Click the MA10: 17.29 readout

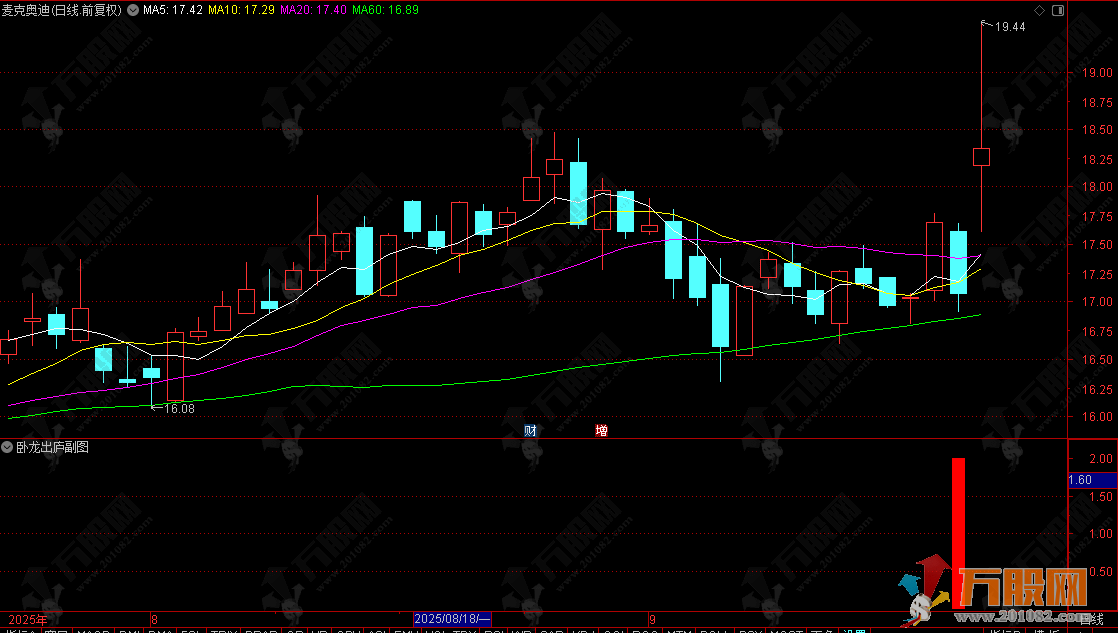tap(241, 10)
